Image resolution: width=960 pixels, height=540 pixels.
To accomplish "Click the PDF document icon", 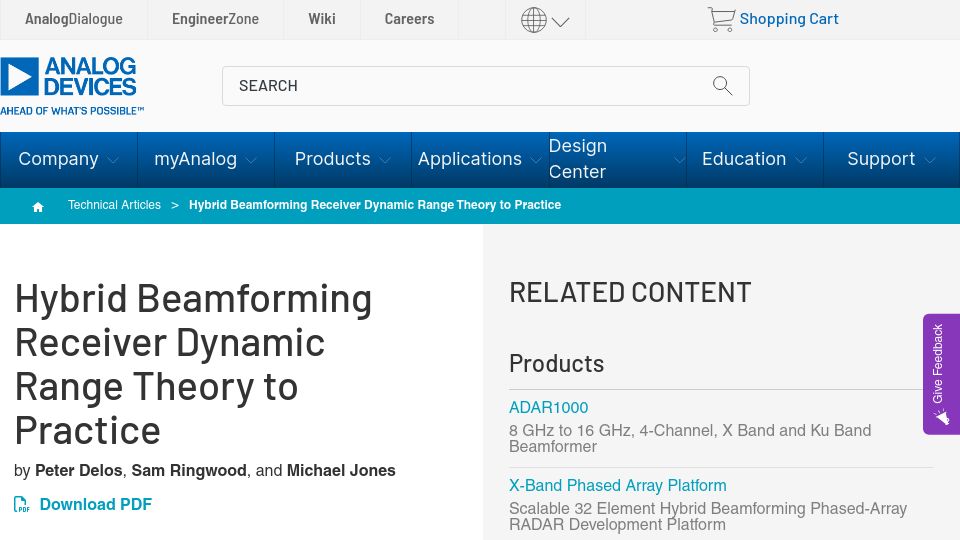I will coord(21,504).
